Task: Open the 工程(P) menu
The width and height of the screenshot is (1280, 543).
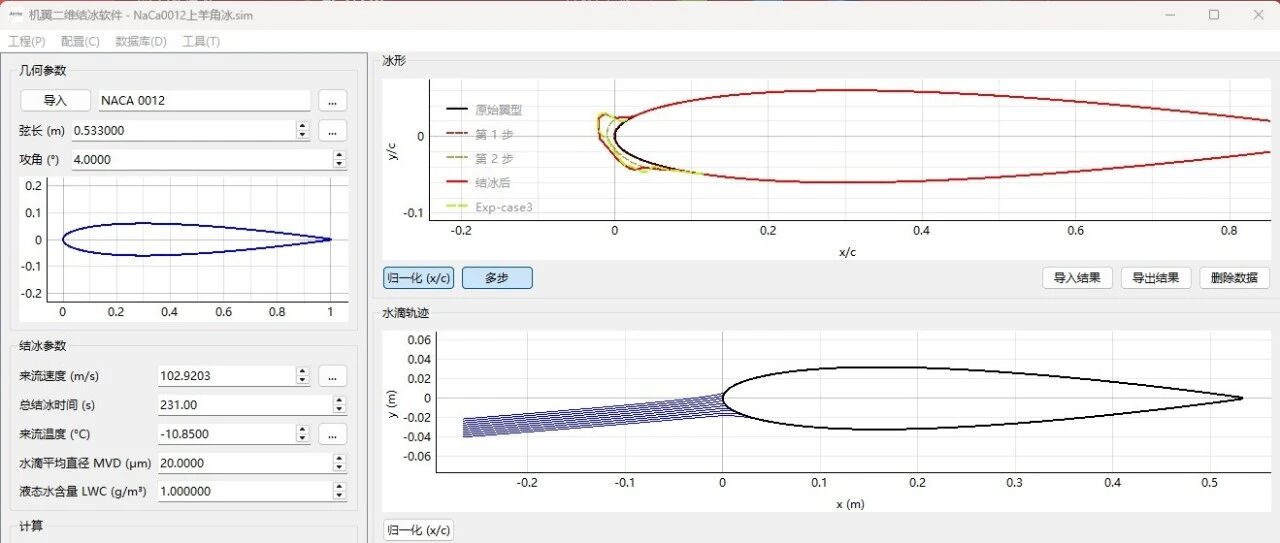Action: tap(27, 42)
